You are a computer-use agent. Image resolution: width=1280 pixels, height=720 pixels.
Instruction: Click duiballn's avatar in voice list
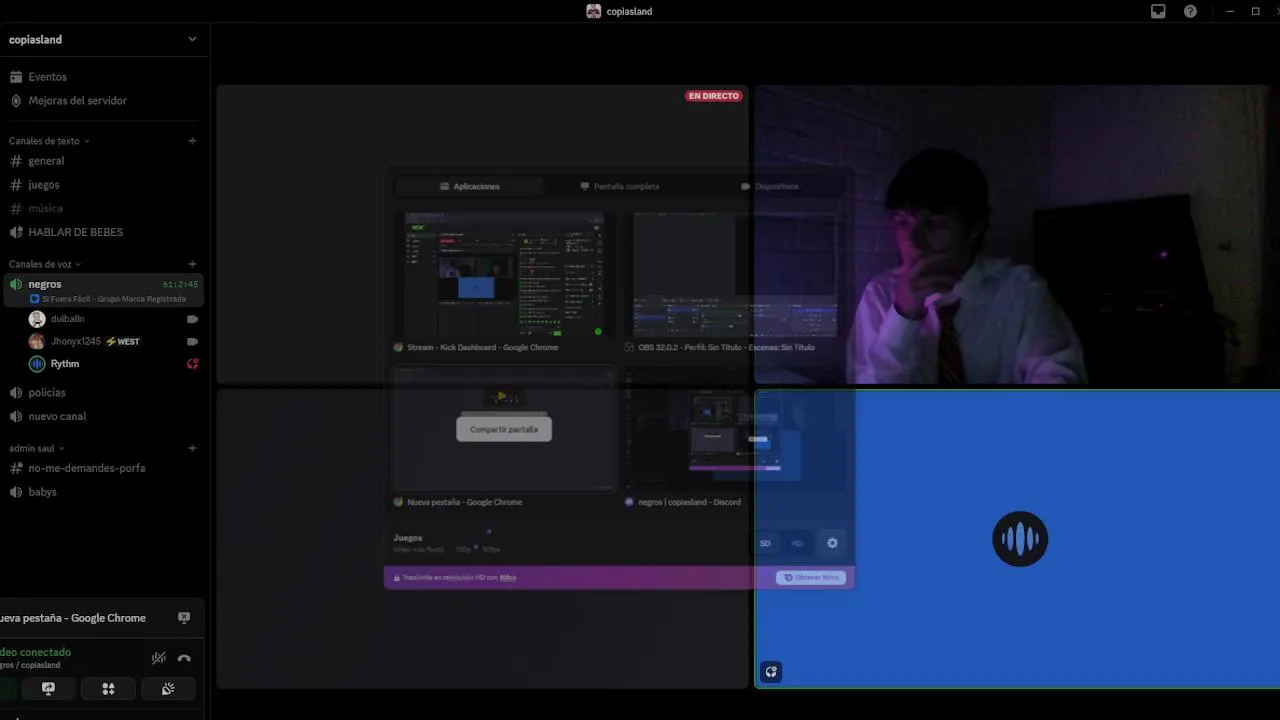37,319
